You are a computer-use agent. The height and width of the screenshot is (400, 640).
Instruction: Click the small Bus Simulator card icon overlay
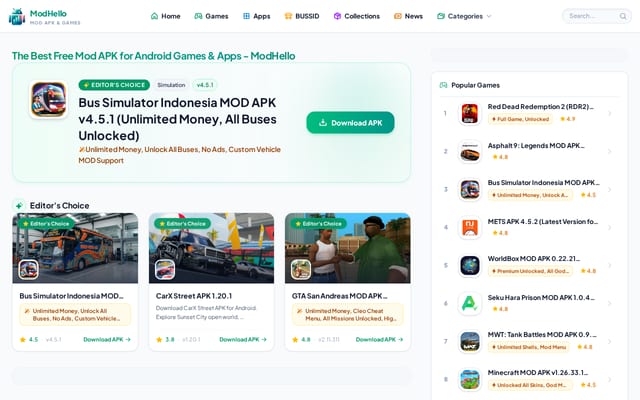coord(29,269)
